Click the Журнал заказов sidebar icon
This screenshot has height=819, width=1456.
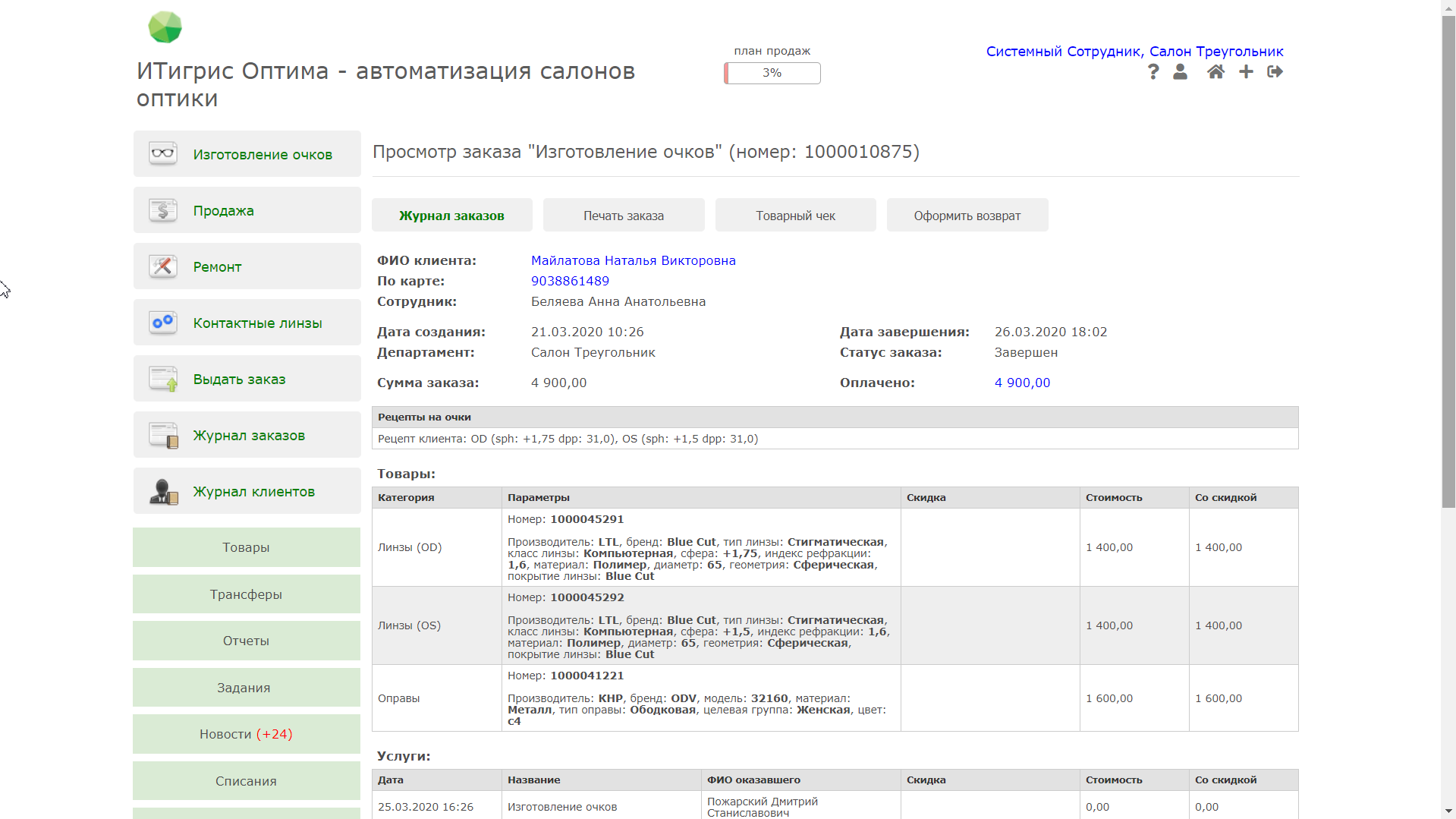[163, 435]
